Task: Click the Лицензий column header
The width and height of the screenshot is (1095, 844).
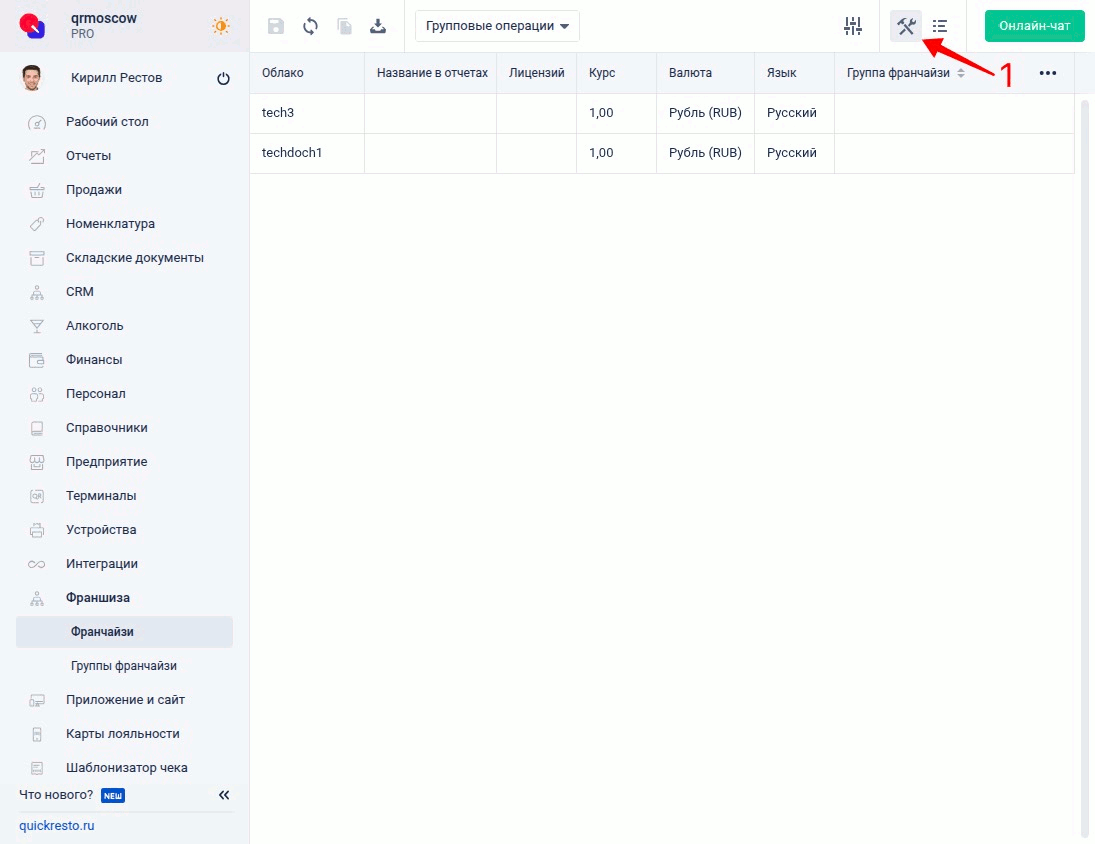Action: click(536, 73)
